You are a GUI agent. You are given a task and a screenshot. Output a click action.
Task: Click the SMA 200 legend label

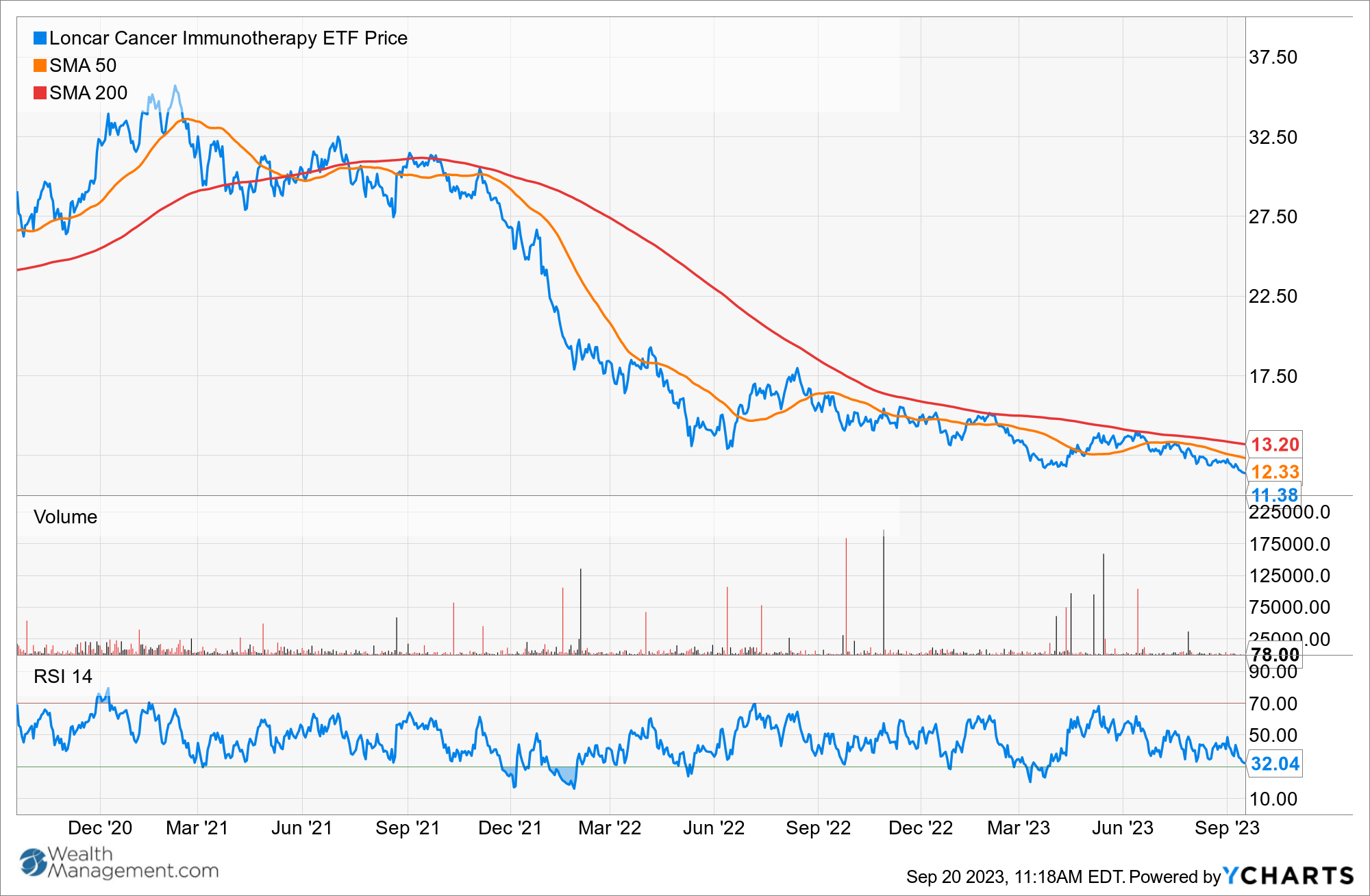tap(88, 93)
